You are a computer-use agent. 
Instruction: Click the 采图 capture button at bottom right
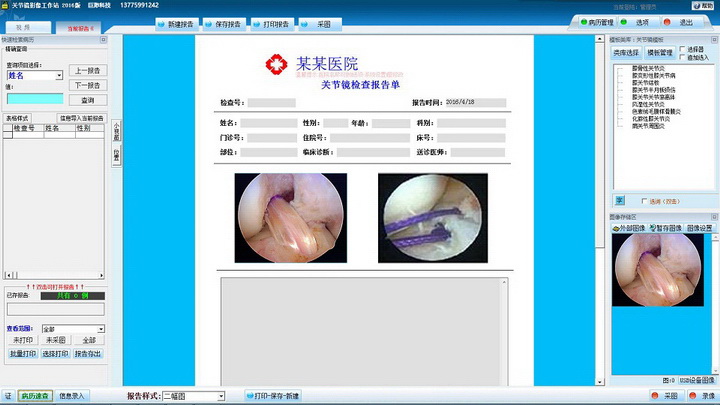665,396
